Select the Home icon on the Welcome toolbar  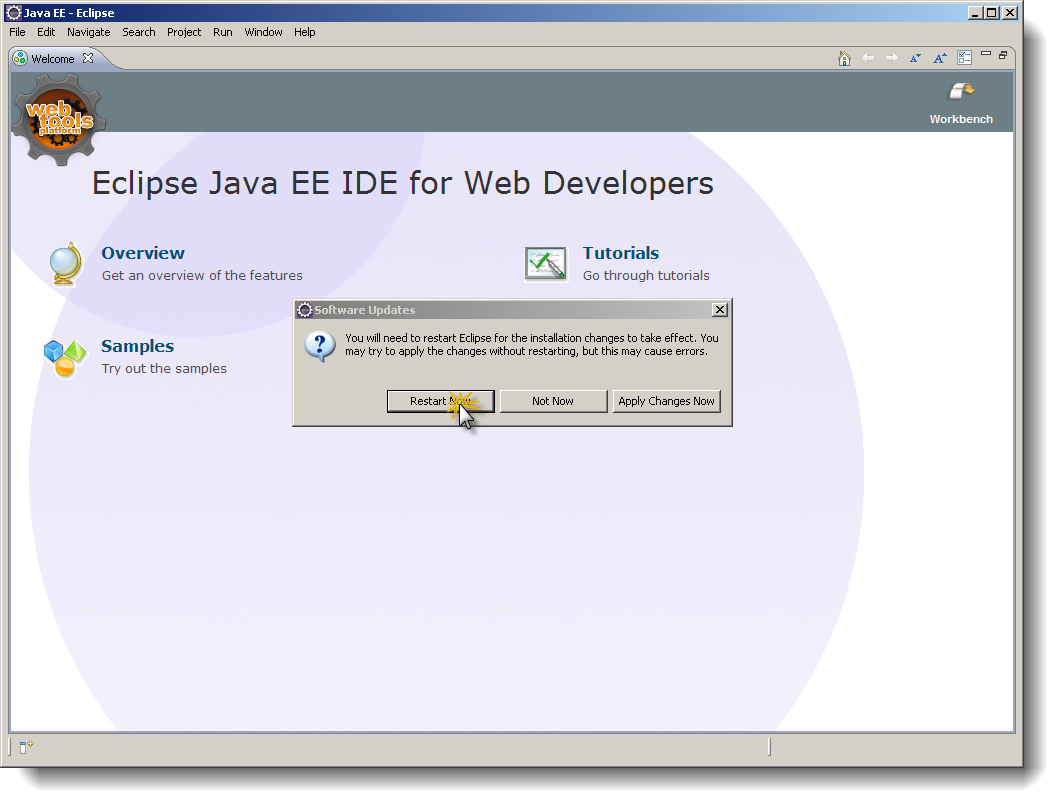tap(845, 58)
